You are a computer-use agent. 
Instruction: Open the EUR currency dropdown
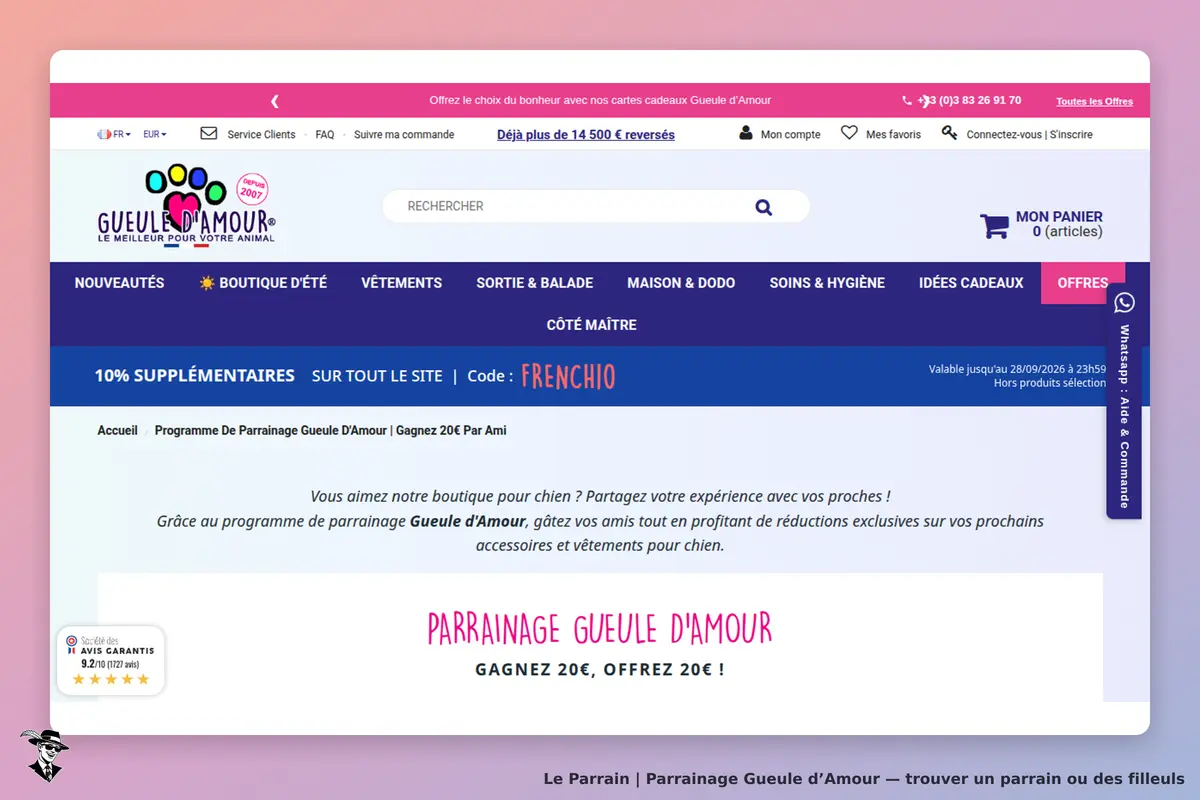155,134
